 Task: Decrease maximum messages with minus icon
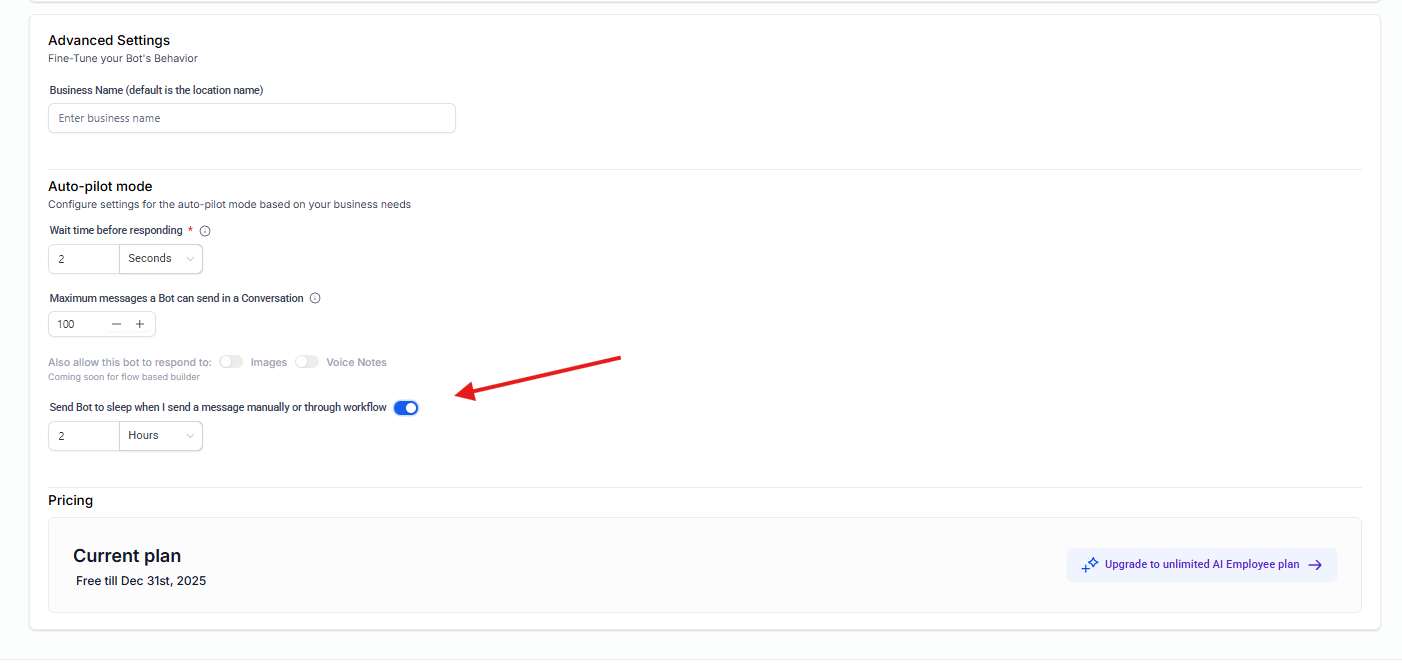(116, 324)
